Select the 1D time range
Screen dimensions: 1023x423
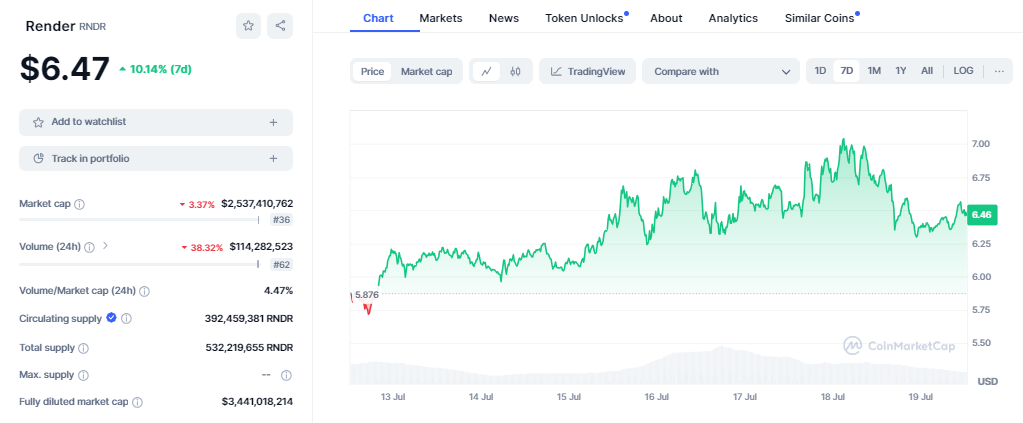pyautogui.click(x=820, y=71)
